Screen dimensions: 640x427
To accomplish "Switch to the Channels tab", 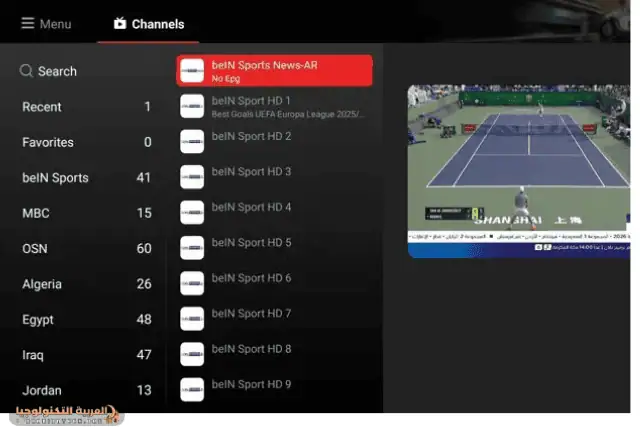I will click(x=149, y=24).
